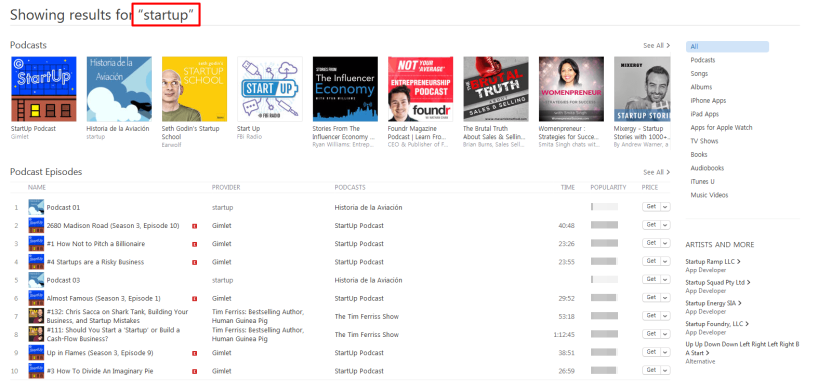Viewport: 831px width, 391px height.
Task: Click Get for 2680 Madison Road episode
Action: (651, 225)
